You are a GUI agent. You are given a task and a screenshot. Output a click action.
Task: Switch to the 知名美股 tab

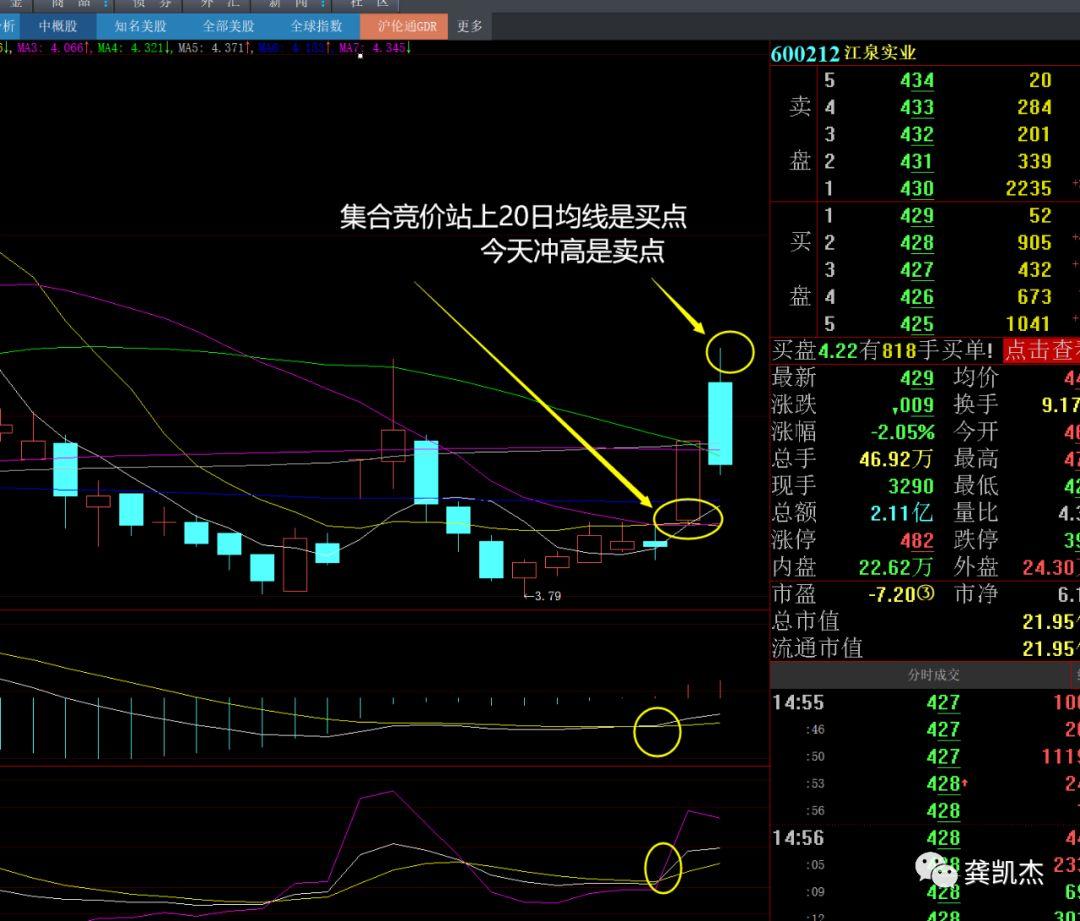point(141,26)
